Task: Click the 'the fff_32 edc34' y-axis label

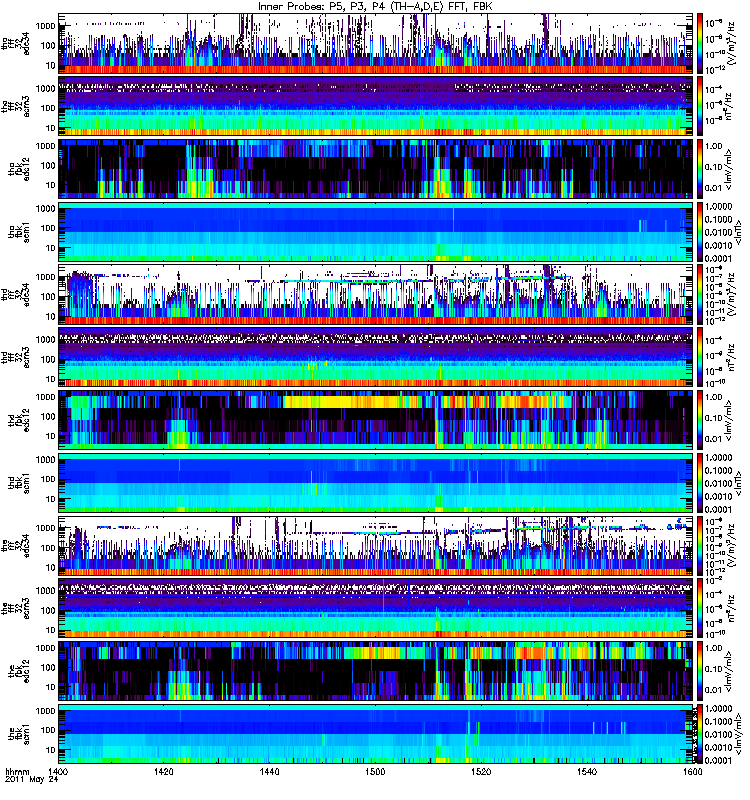Action: [15, 545]
